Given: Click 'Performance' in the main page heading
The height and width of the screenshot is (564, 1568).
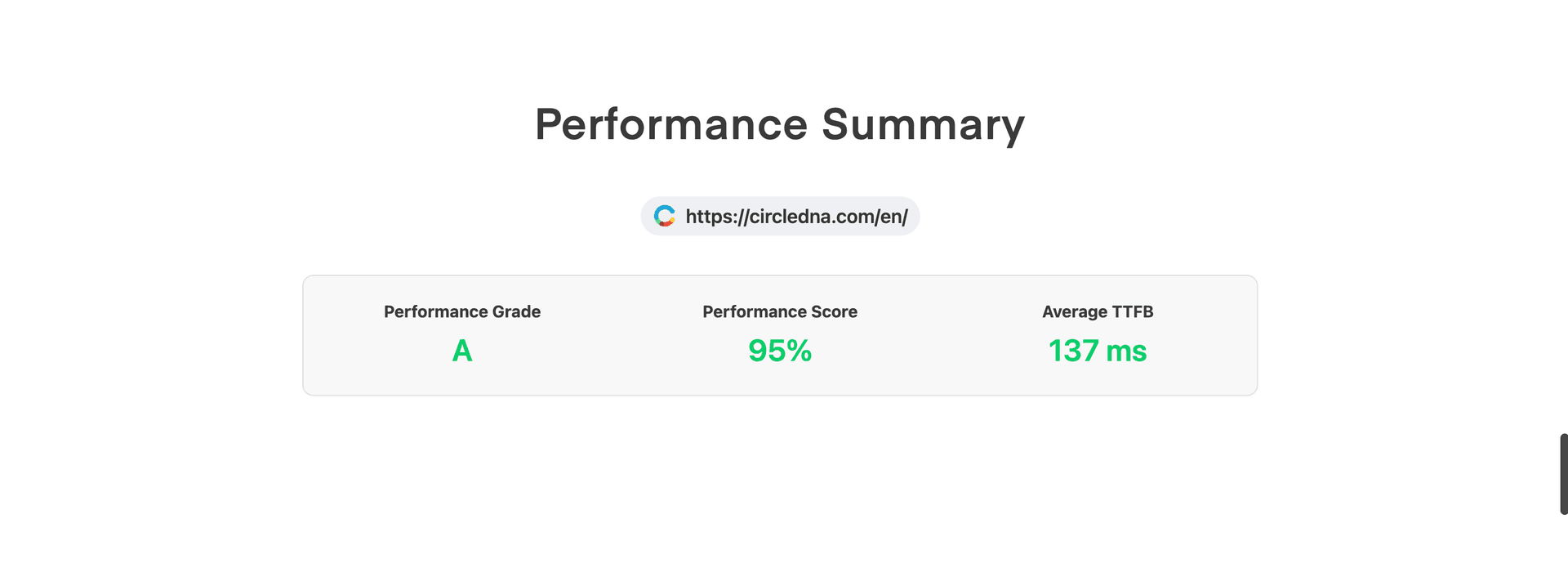Looking at the screenshot, I should (671, 125).
